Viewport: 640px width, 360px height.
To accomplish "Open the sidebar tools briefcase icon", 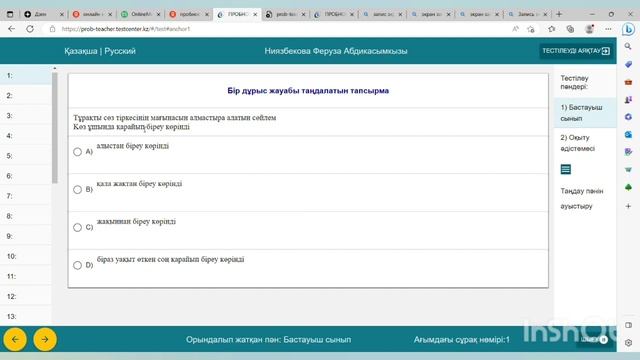I will click(628, 82).
